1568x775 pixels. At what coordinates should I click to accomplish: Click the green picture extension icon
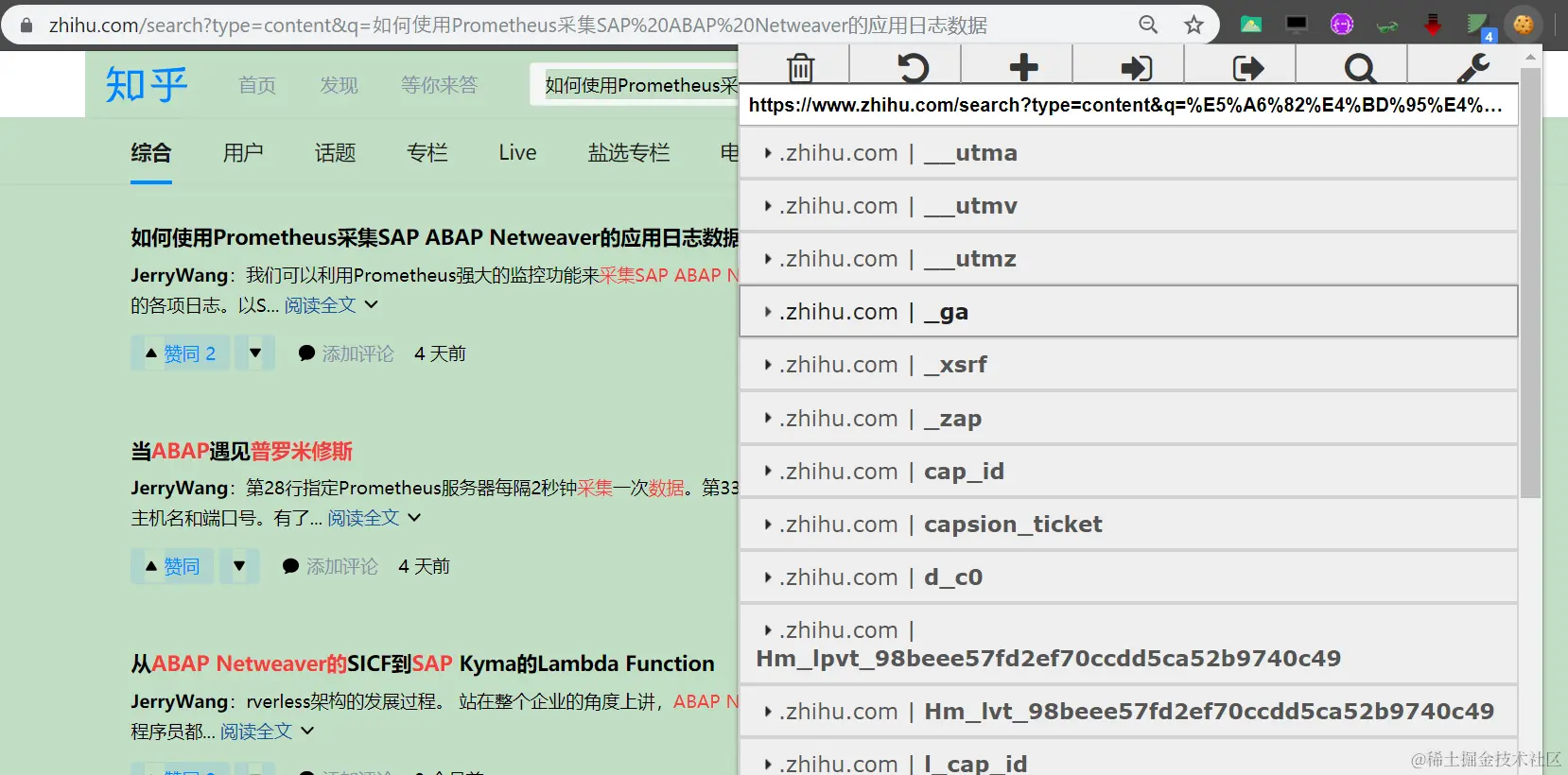click(x=1251, y=25)
